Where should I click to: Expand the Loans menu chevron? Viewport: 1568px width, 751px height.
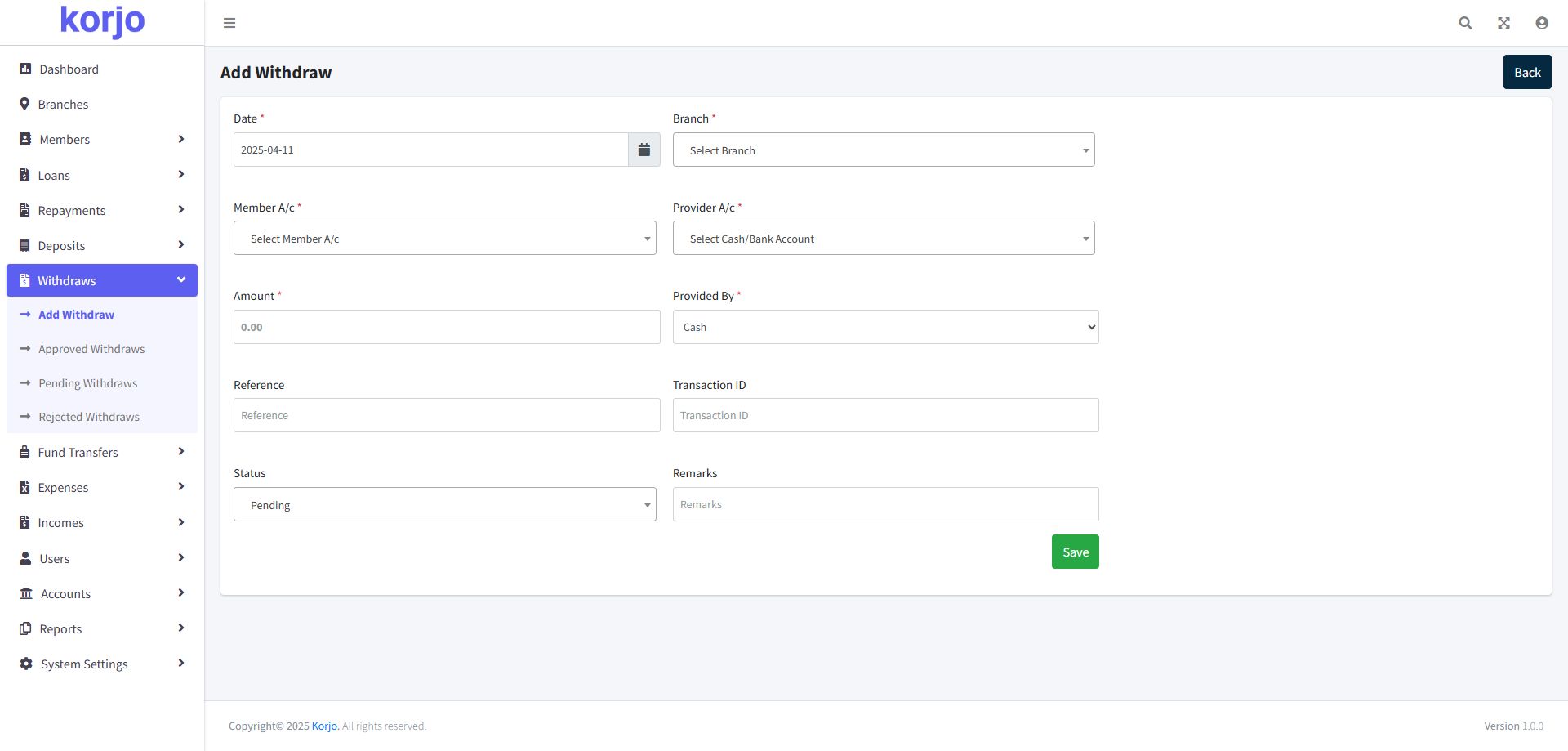(x=180, y=175)
